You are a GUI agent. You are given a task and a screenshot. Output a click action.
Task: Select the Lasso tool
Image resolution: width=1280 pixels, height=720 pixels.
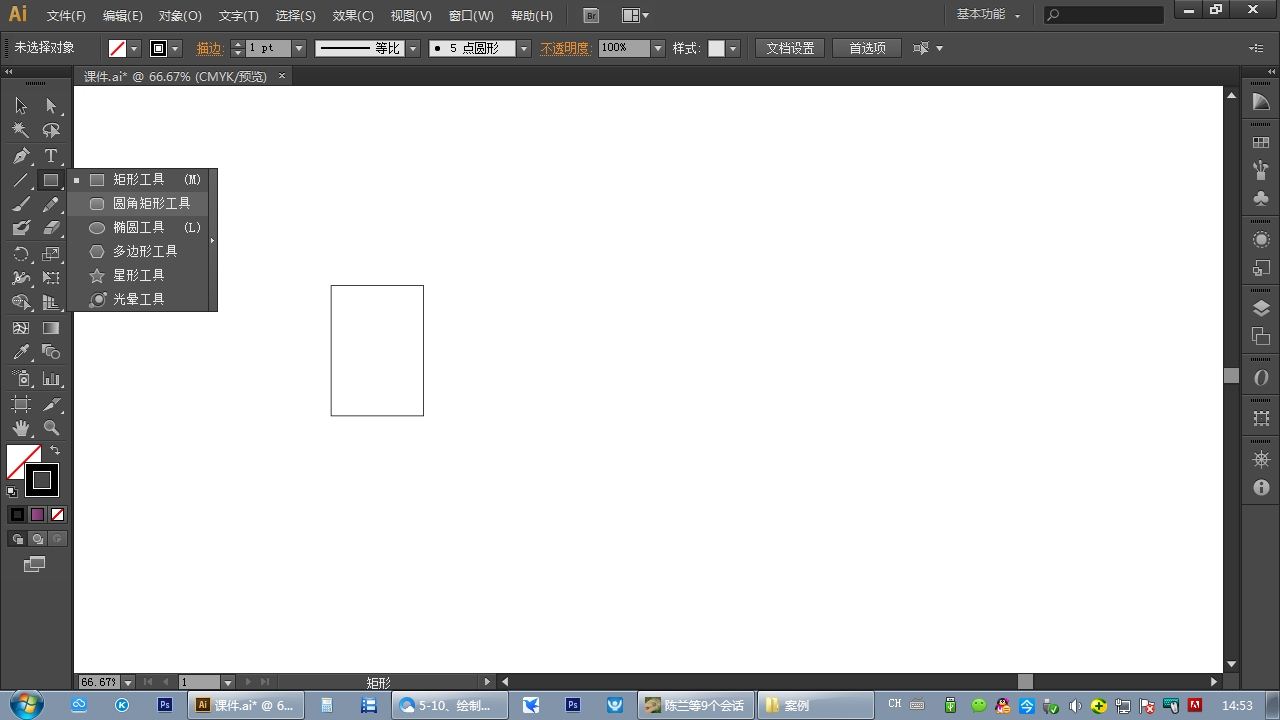click(x=51, y=130)
